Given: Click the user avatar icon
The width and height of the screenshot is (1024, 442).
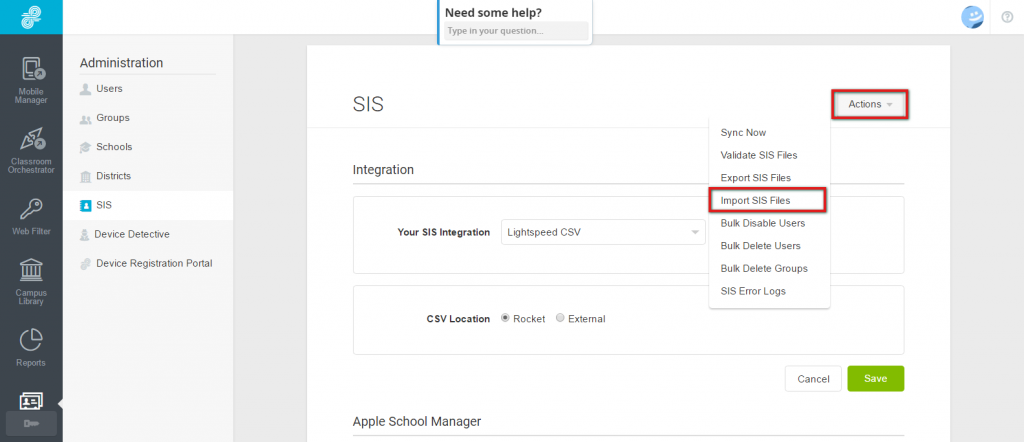Looking at the screenshot, I should (972, 17).
